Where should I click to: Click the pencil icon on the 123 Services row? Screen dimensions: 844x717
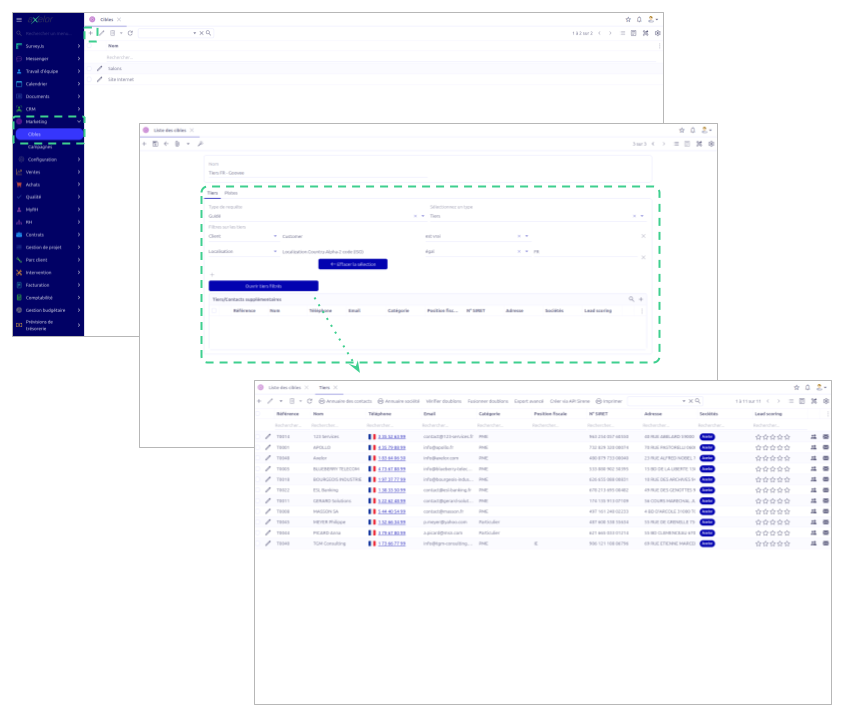(x=268, y=437)
